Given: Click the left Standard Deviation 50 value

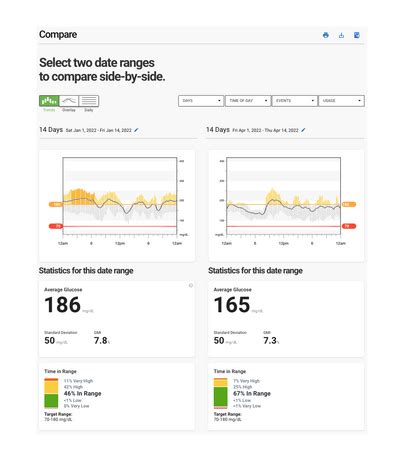Looking at the screenshot, I should 49,341.
